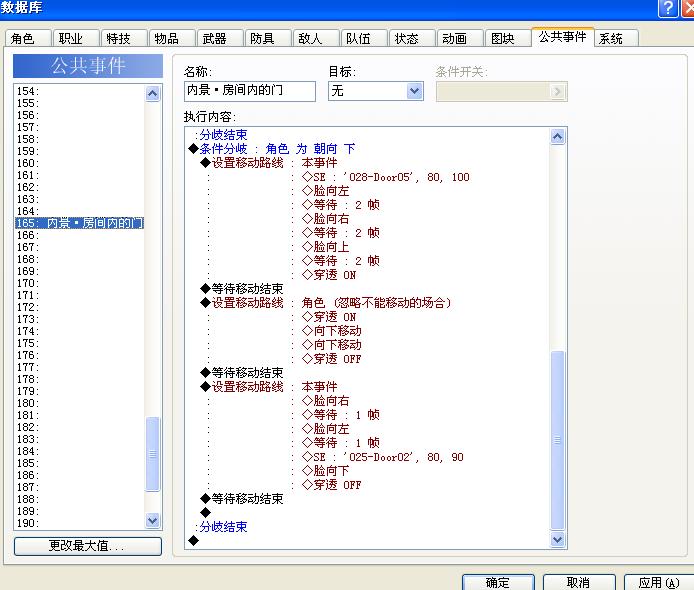
Task: Click command list scroll up arrow
Action: pos(558,137)
